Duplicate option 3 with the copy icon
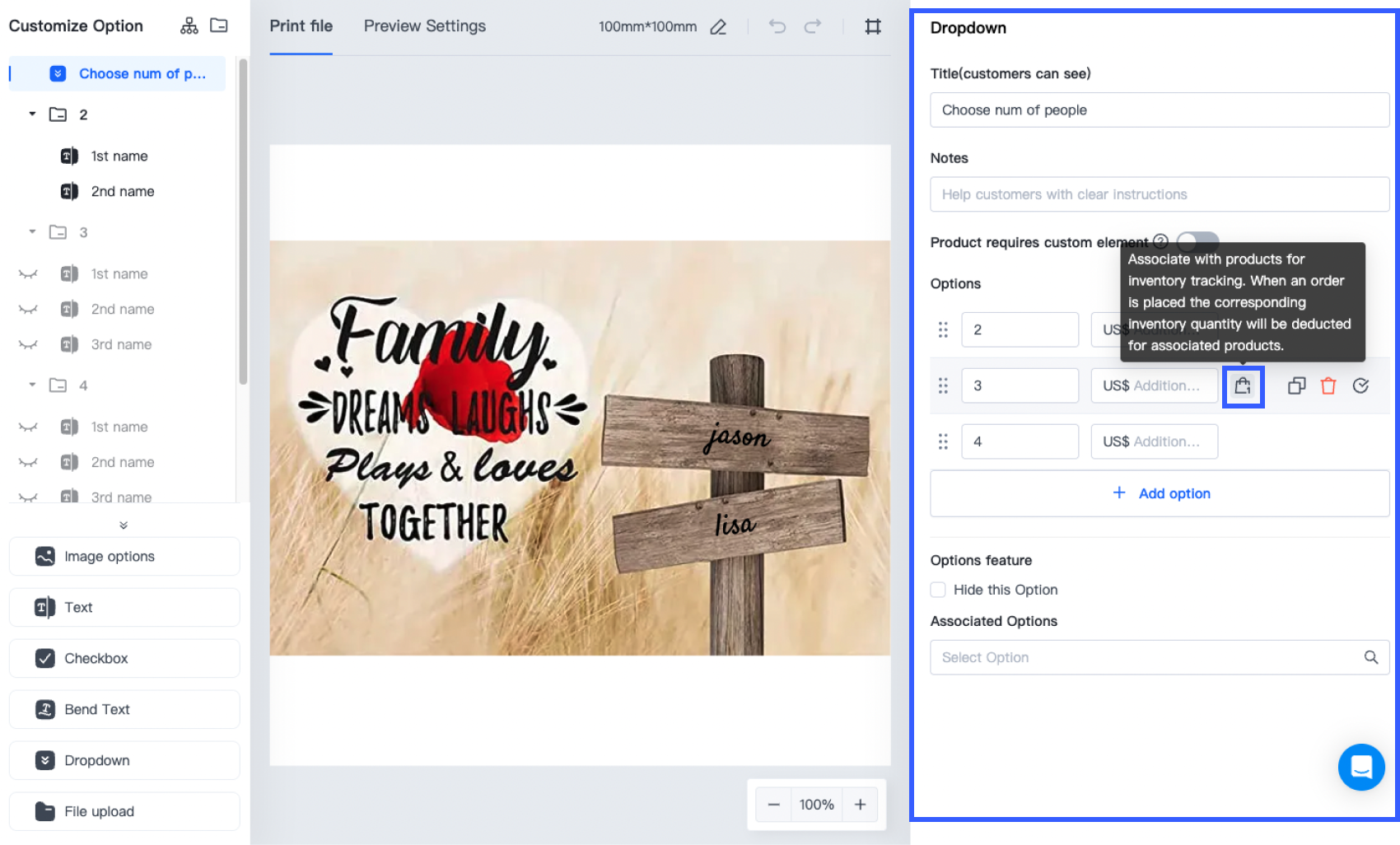1400x845 pixels. (1296, 386)
